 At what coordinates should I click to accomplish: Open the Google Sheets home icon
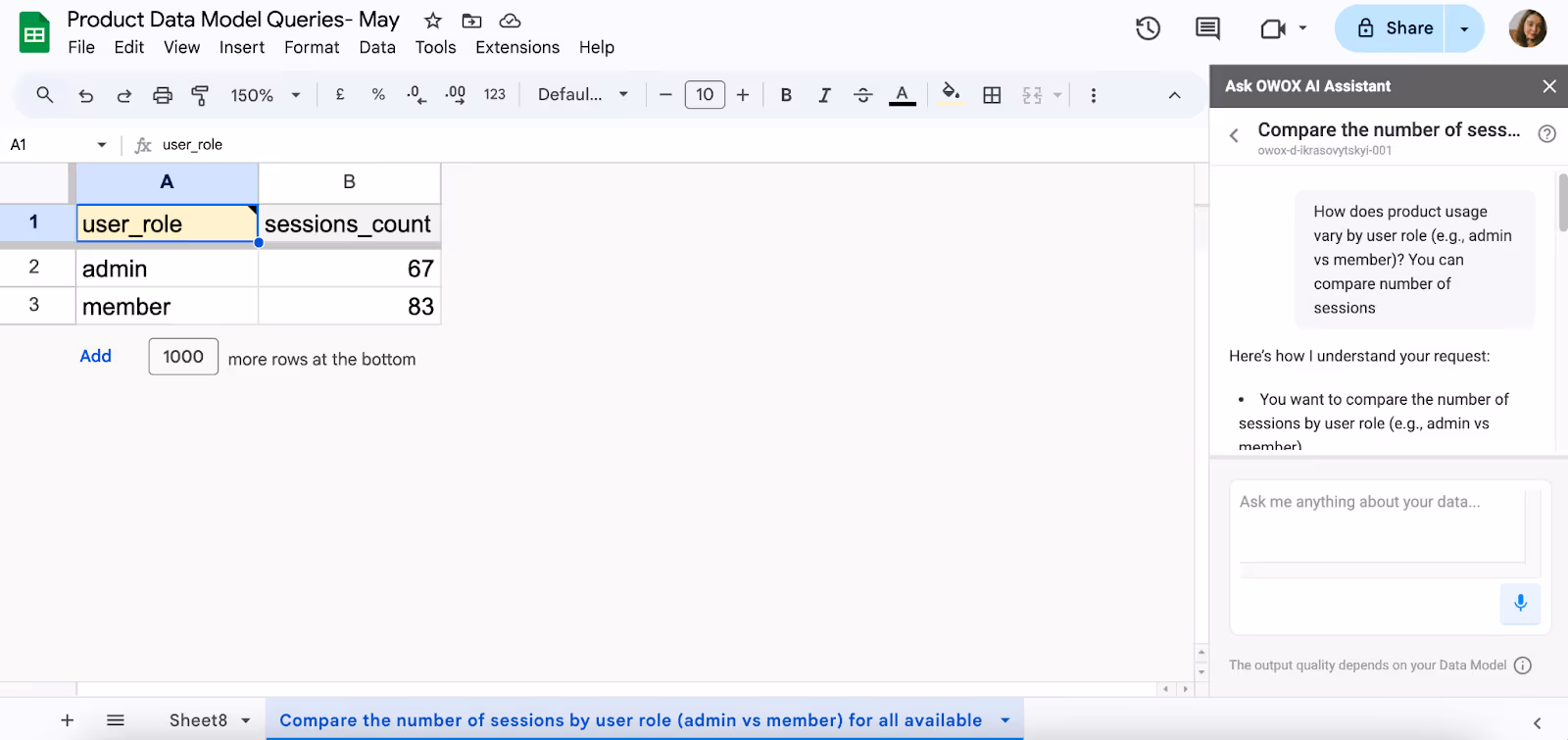coord(35,32)
